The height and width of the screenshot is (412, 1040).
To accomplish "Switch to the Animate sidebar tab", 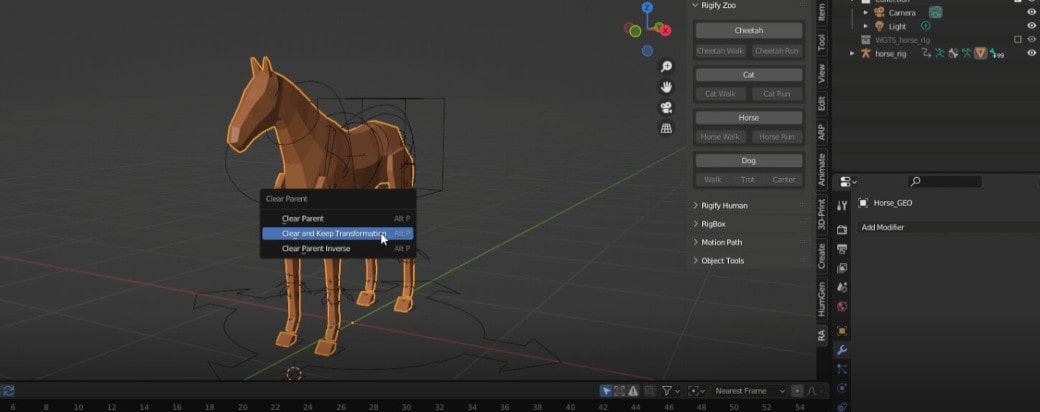I will click(822, 169).
